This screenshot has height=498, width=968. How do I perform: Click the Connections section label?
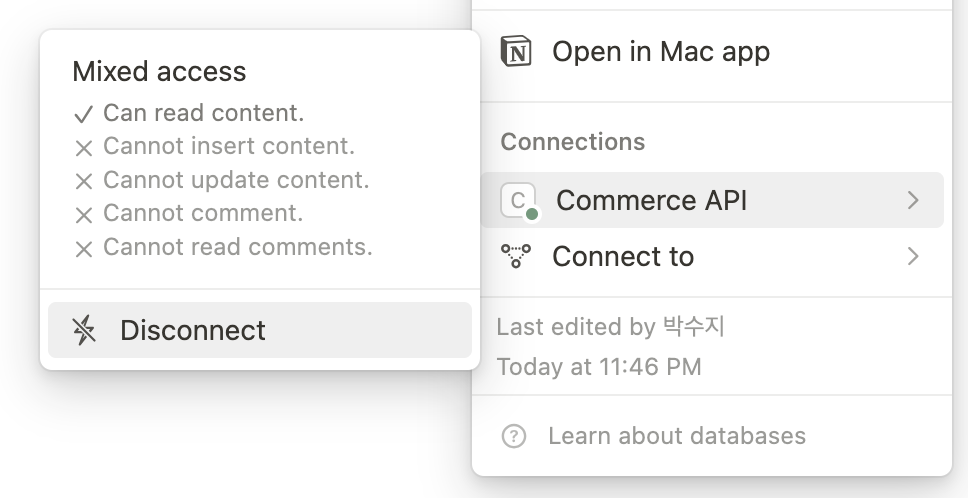coord(572,142)
